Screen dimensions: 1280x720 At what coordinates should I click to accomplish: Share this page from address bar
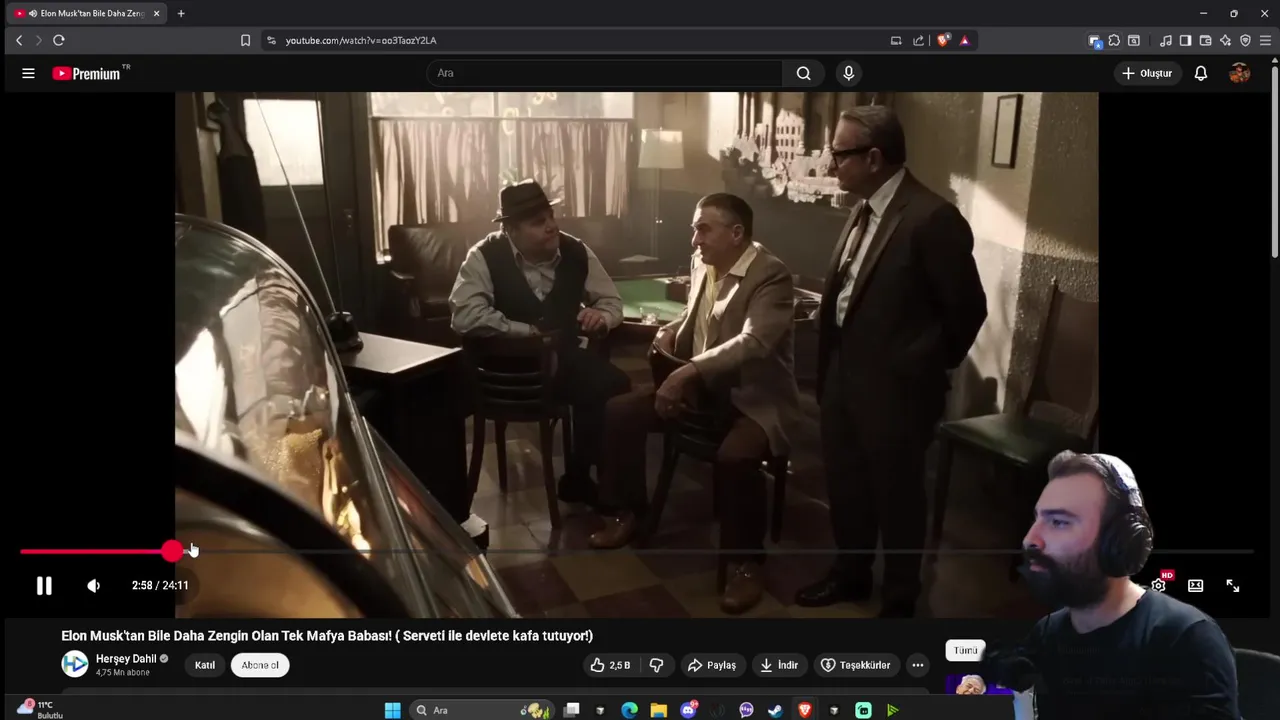coord(918,40)
